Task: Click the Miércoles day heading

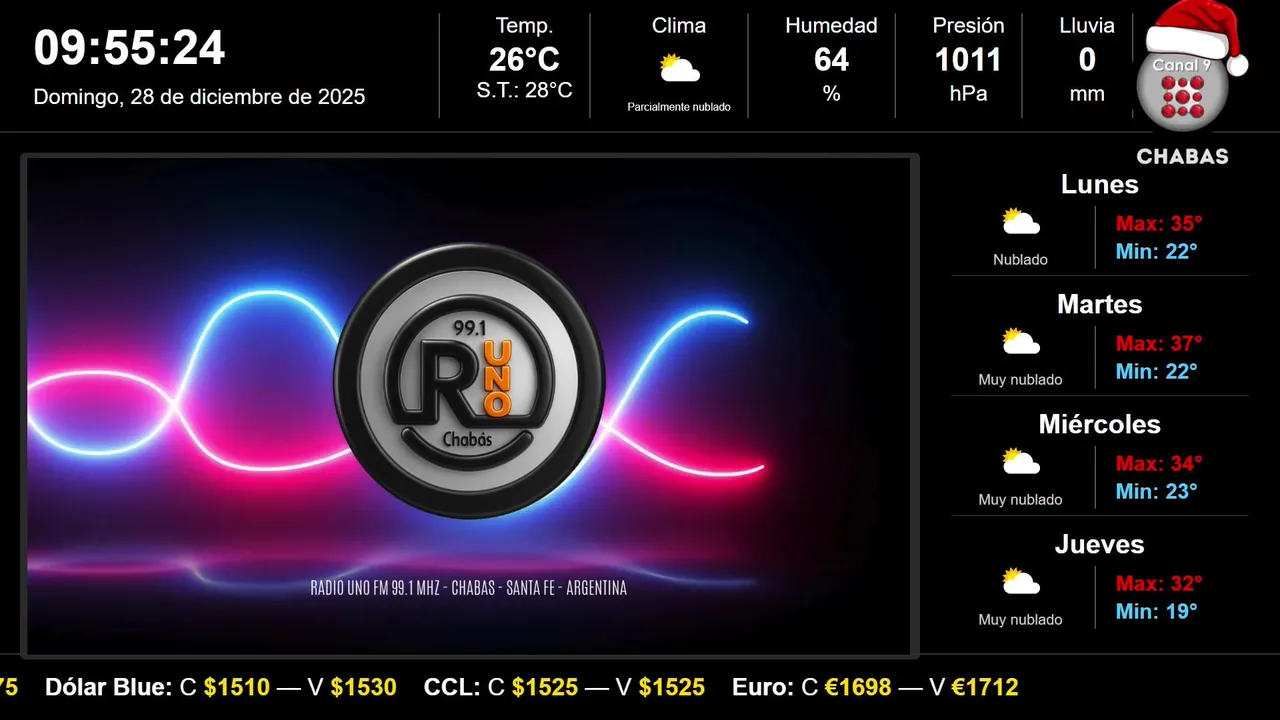Action: coord(1100,424)
